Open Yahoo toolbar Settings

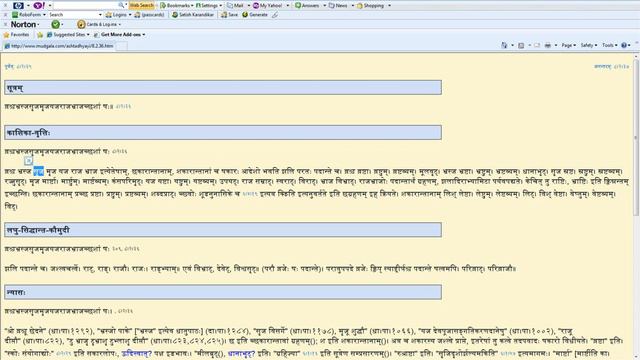click(x=207, y=6)
